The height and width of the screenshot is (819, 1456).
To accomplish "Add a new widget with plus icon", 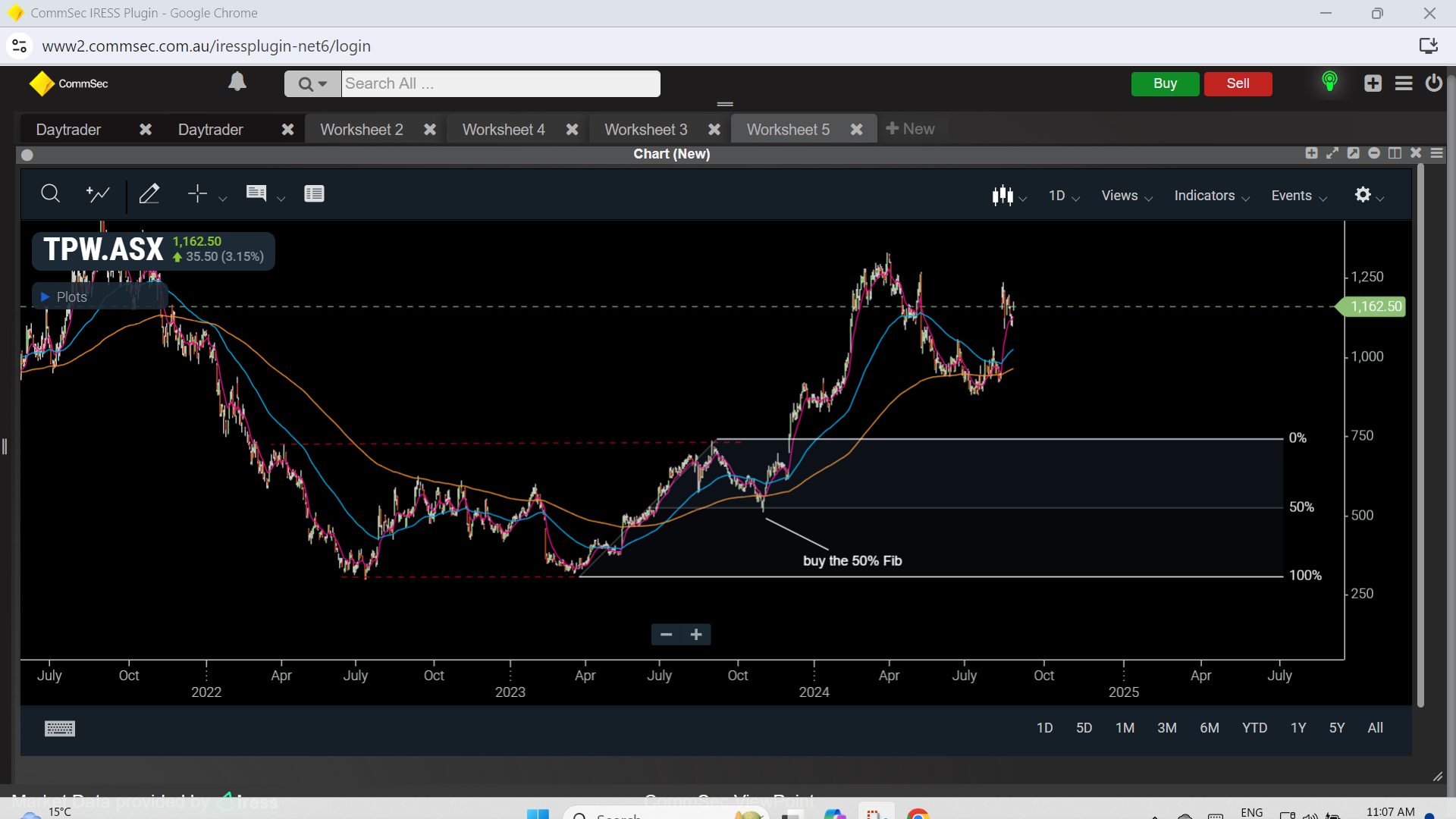I will (1373, 83).
